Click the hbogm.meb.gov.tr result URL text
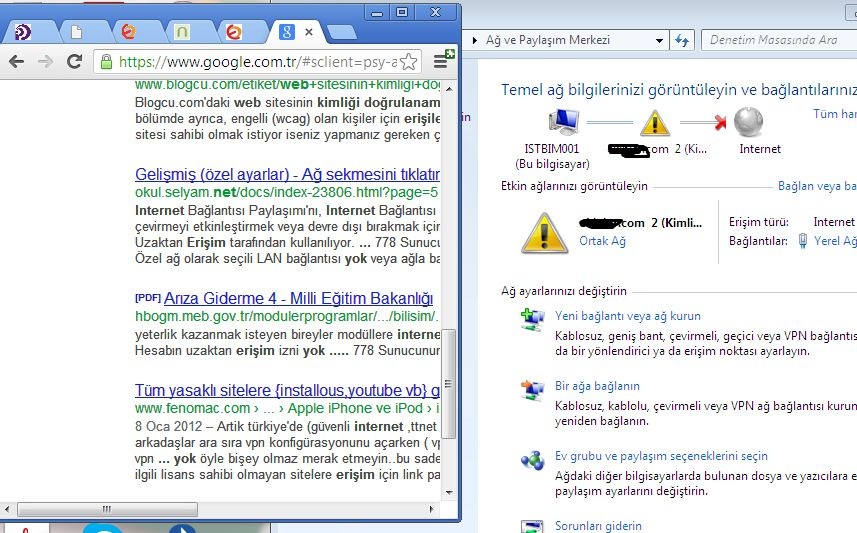 286,317
